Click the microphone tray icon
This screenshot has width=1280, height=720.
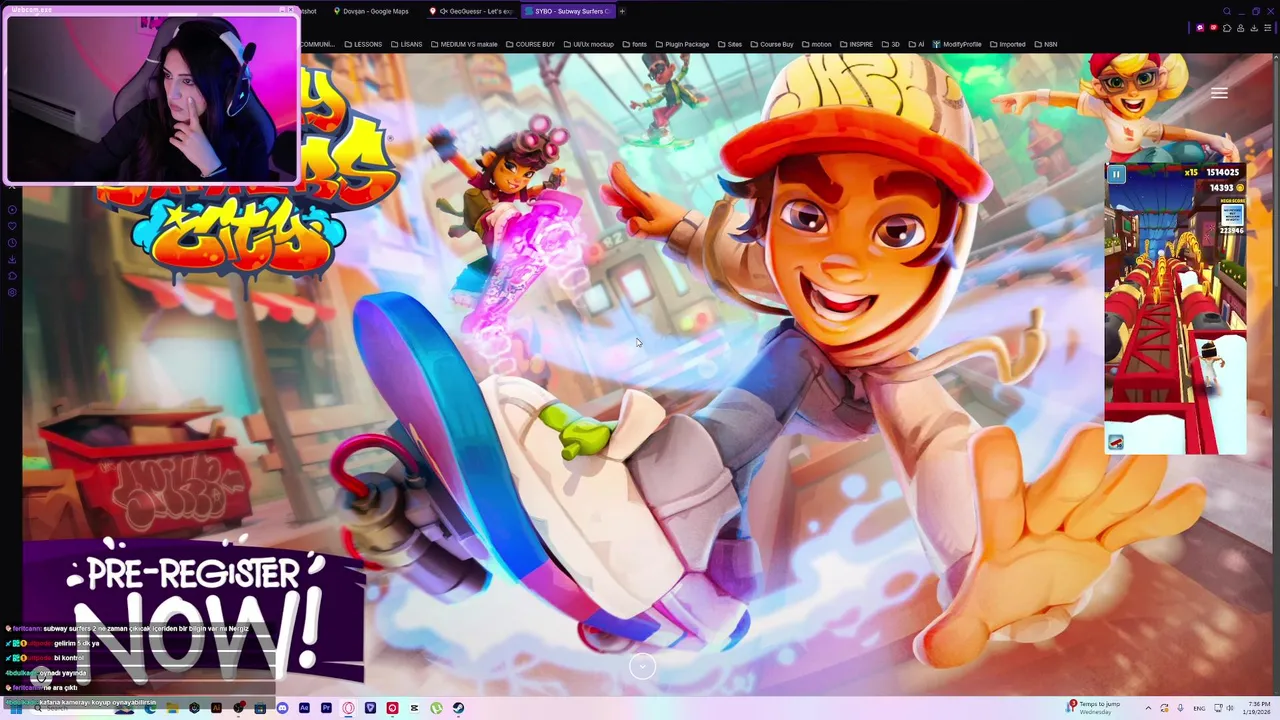pos(1180,708)
